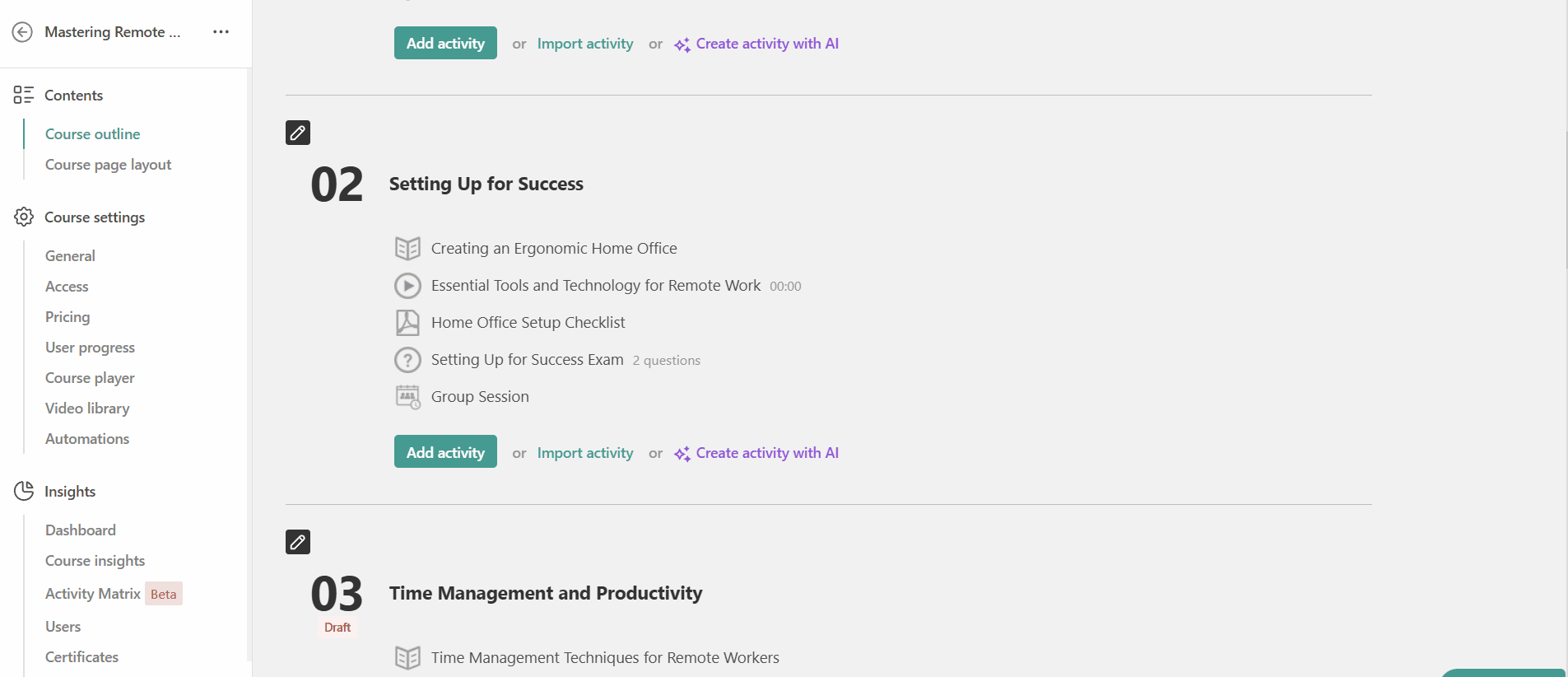Click the Insights pie chart icon
Viewport: 1568px width, 677px height.
pos(24,491)
